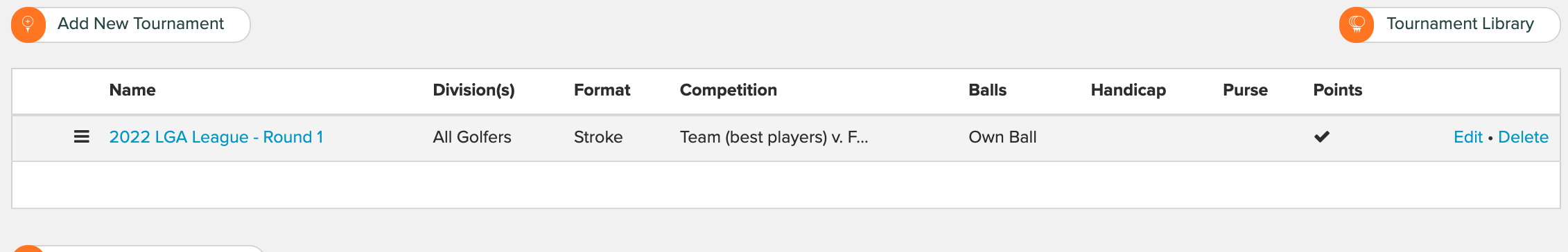1568x252 pixels.
Task: Click the Points column header
Action: tap(1338, 90)
